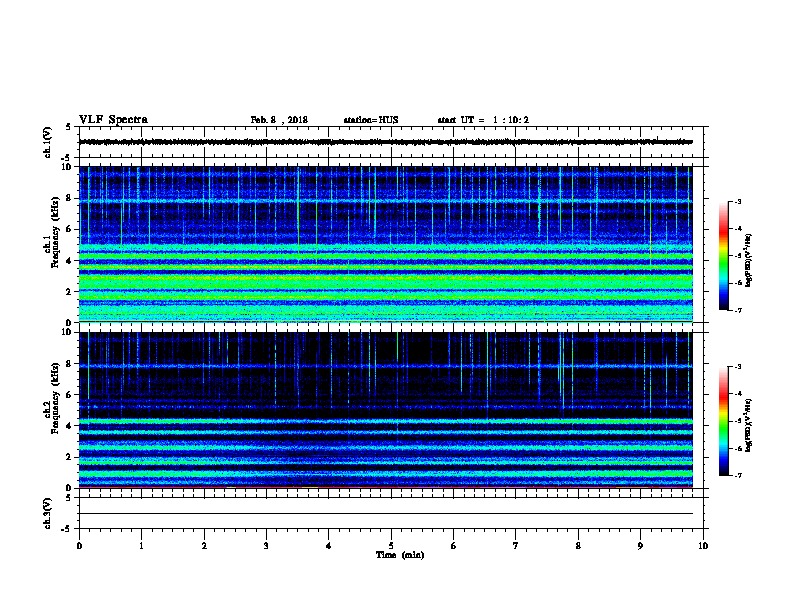The width and height of the screenshot is (792, 612).
Task: Click the ch.1 spectrogram panel
Action: click(386, 244)
